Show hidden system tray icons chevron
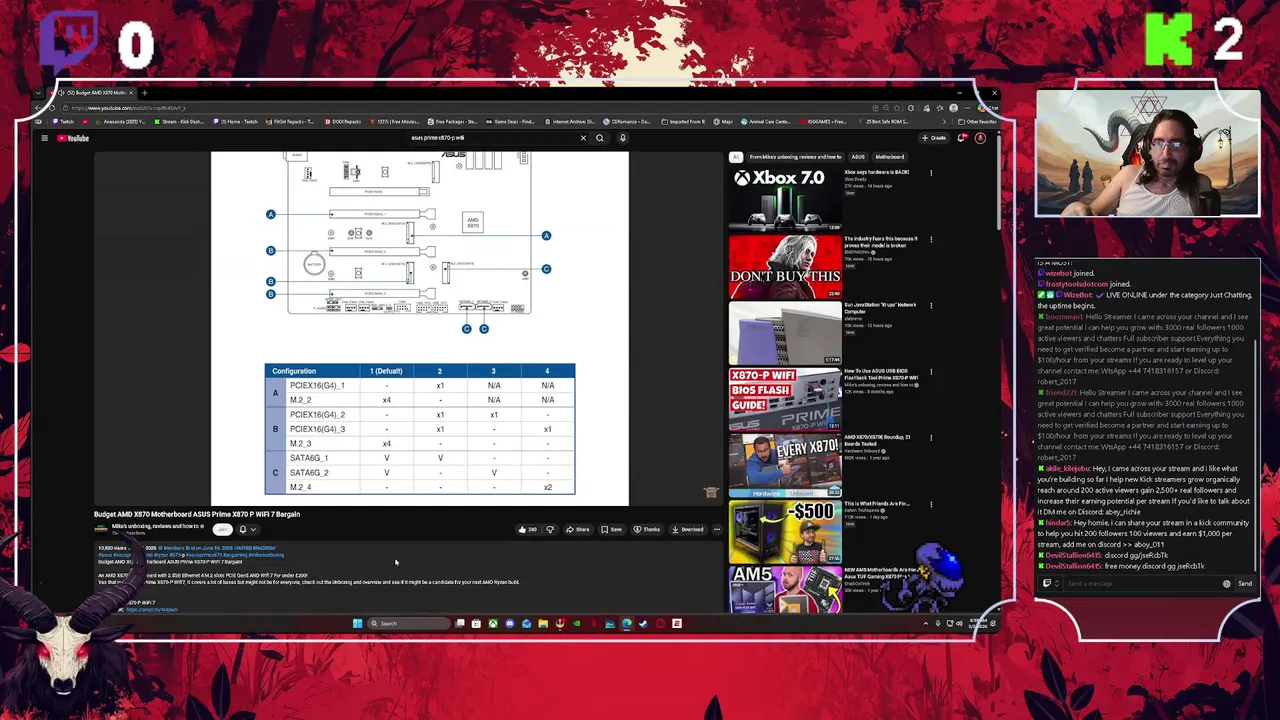 [x=926, y=623]
